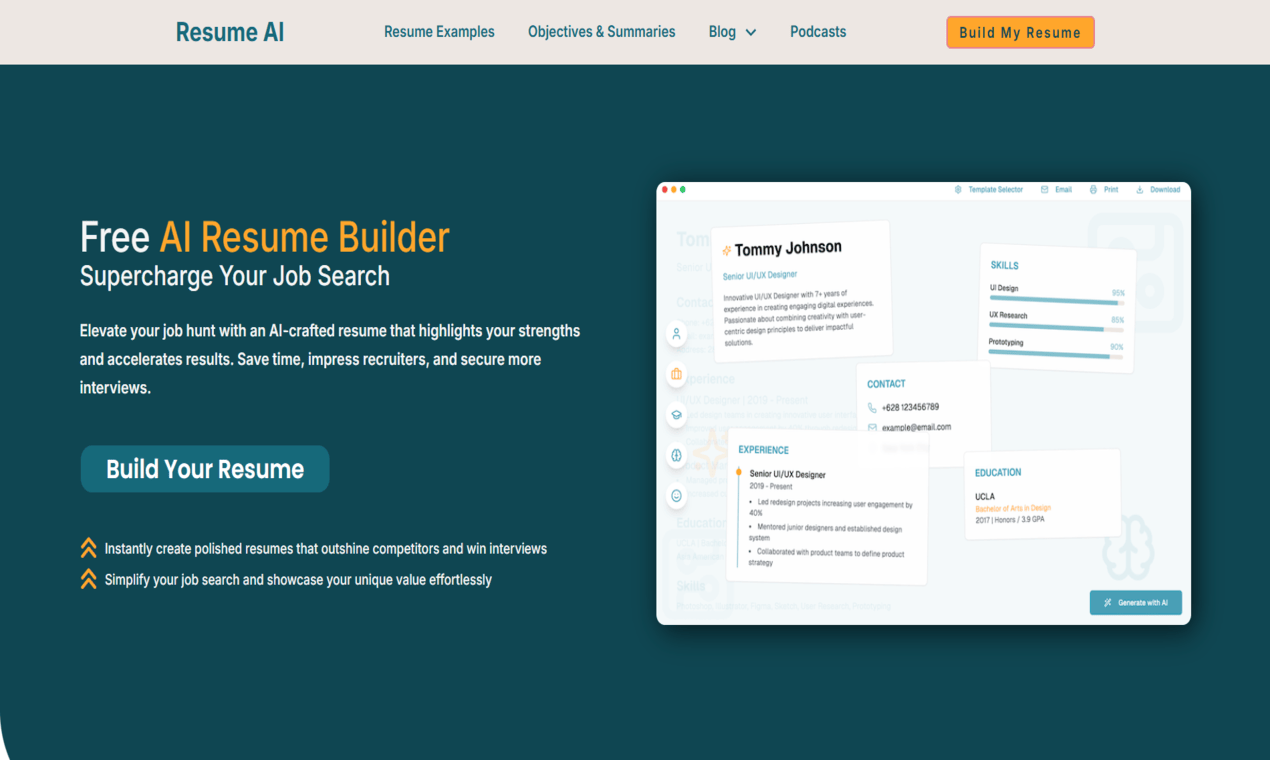1270x760 pixels.
Task: Click the smiley face icon in the sidebar
Action: click(676, 494)
